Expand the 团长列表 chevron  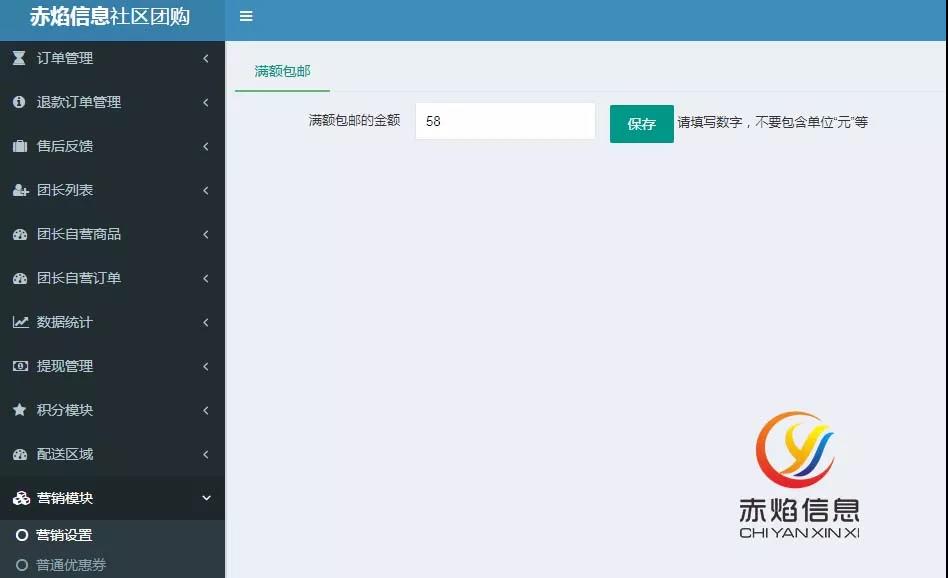click(206, 190)
